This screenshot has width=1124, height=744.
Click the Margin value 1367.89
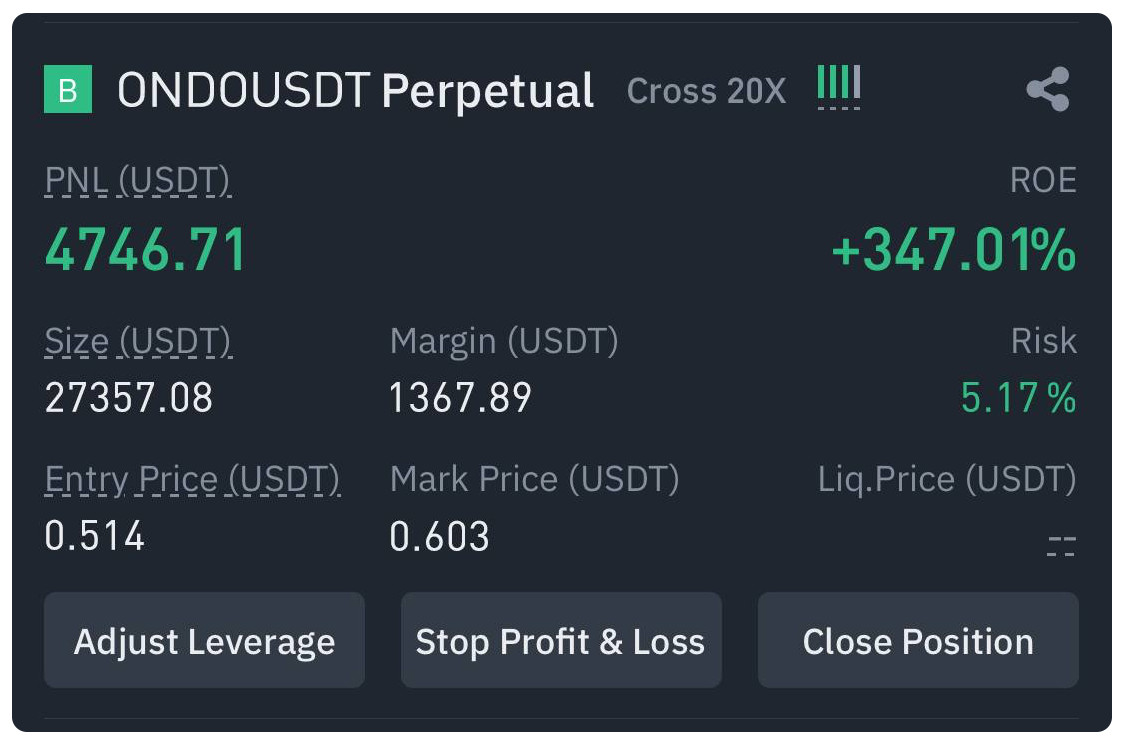click(x=460, y=398)
